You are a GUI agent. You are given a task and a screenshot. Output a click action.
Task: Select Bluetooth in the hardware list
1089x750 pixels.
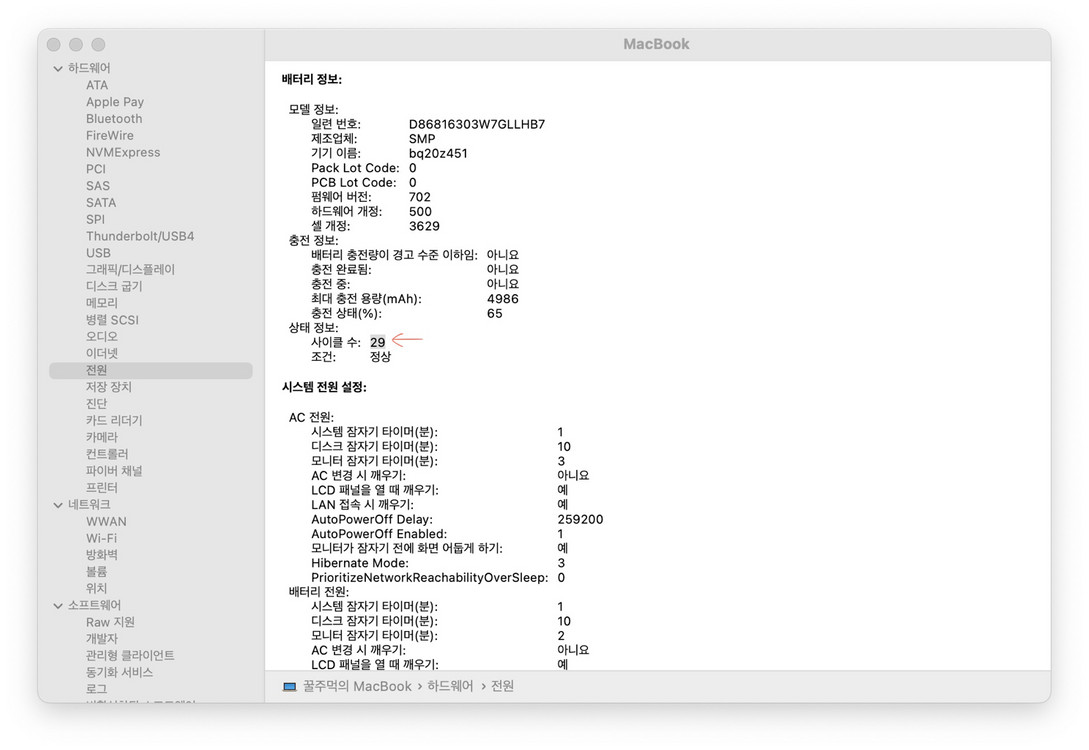(x=113, y=118)
